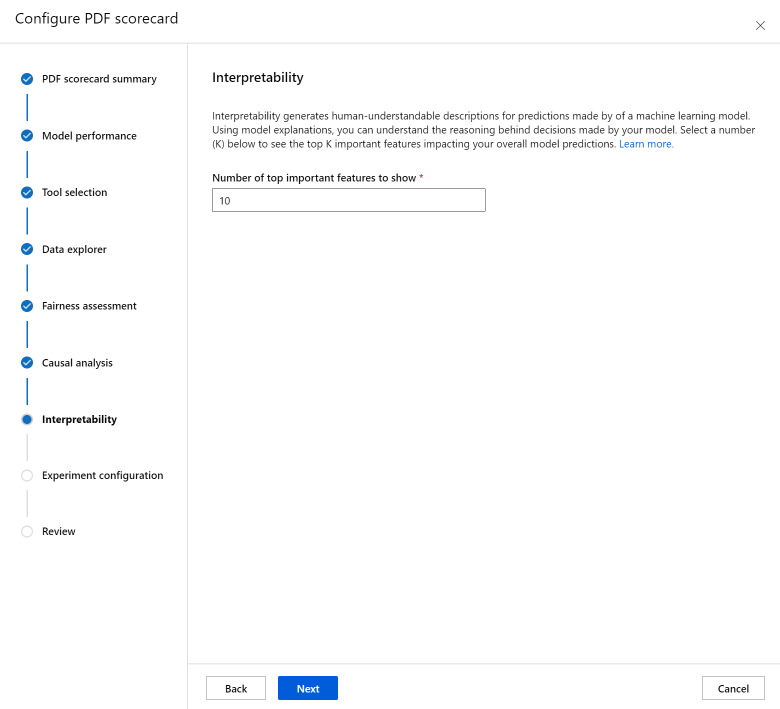The height and width of the screenshot is (709, 780).
Task: Click the Fairness assessment checkmark icon
Action: 27,306
